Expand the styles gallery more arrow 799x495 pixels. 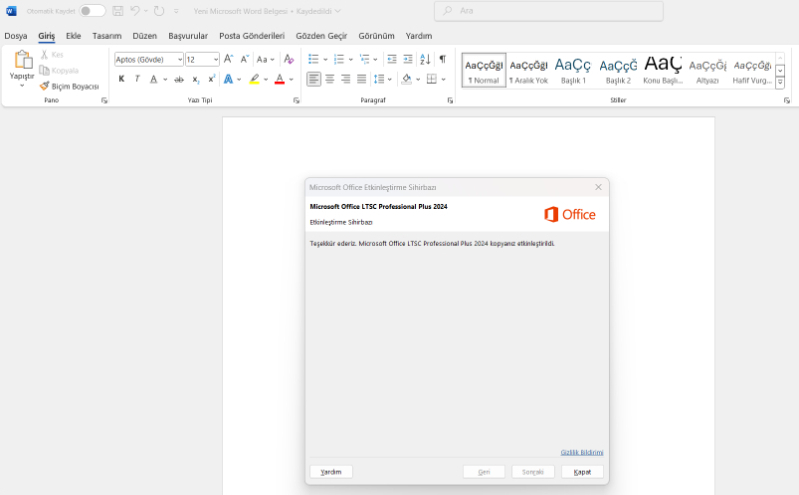click(780, 82)
